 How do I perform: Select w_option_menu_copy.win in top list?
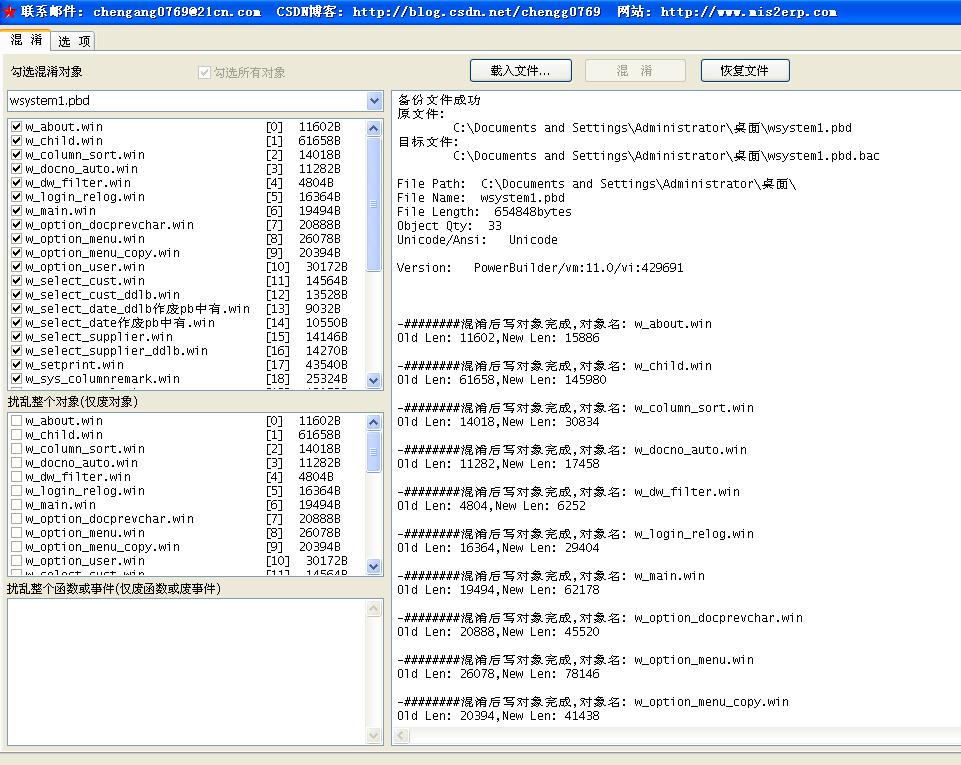pos(186,253)
